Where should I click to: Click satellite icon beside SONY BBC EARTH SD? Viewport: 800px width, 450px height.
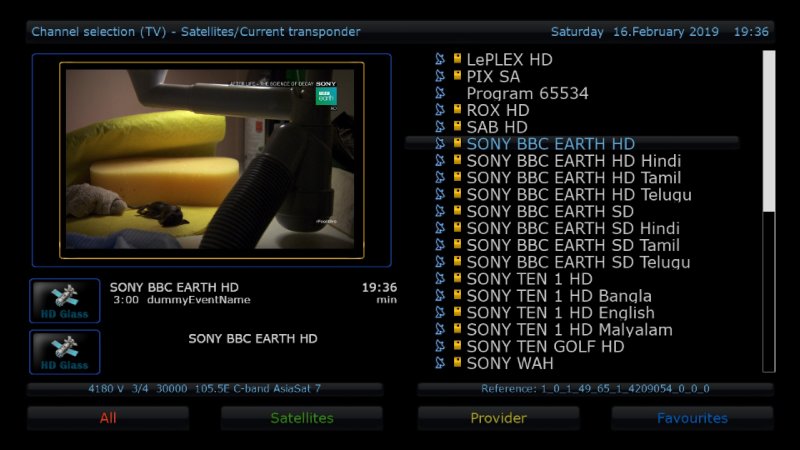pos(440,211)
